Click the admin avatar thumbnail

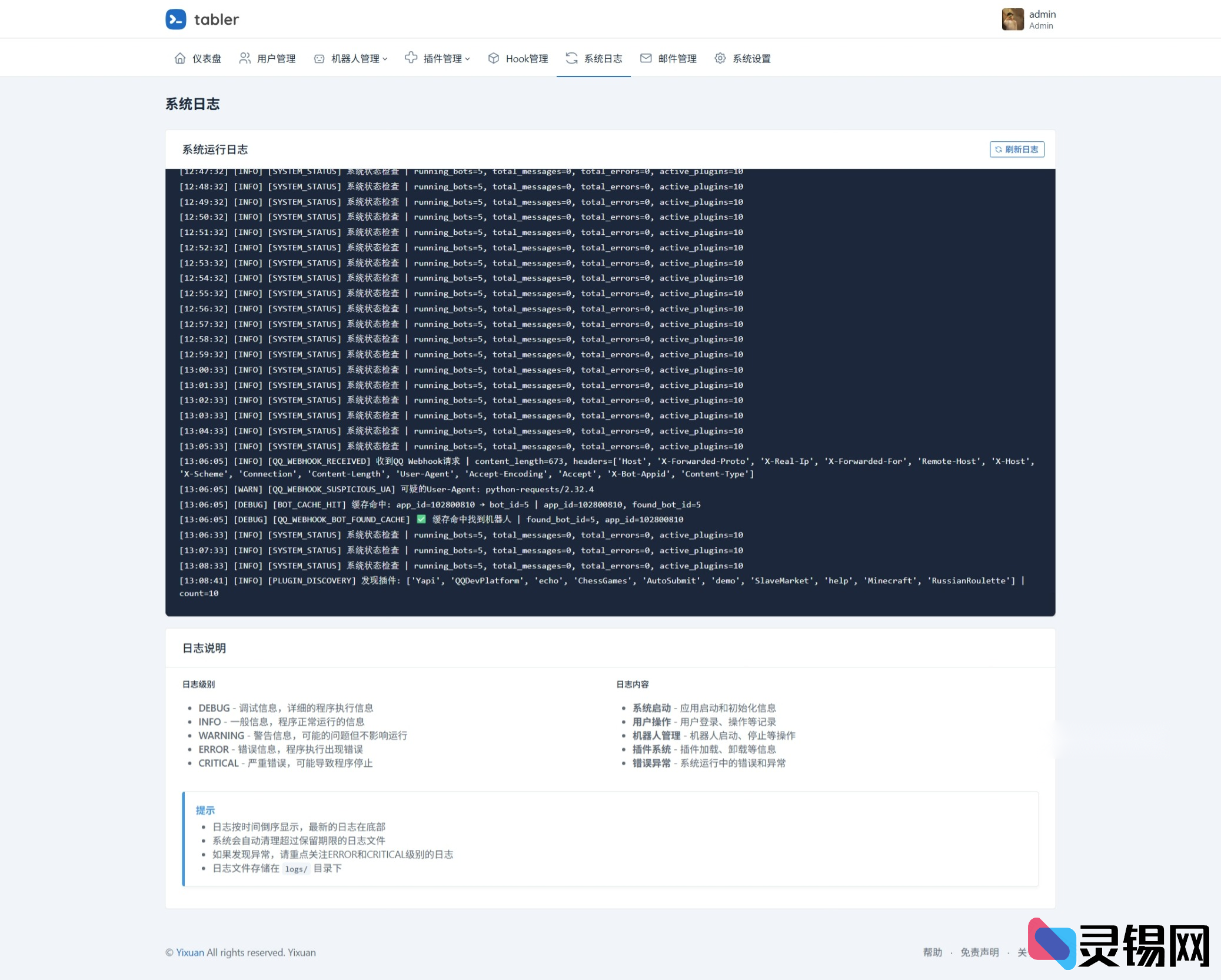[1012, 19]
